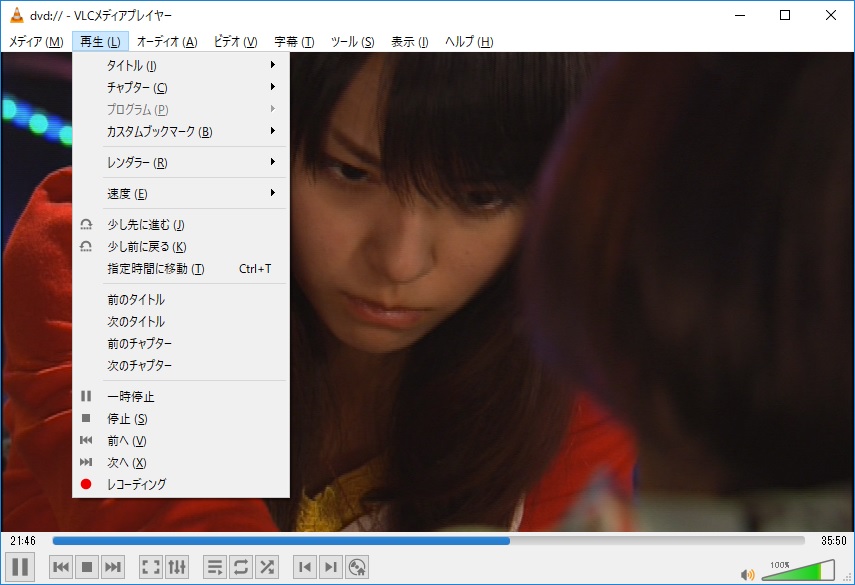Image resolution: width=855 pixels, height=585 pixels.
Task: Toggle fullscreen mode icon
Action: click(x=151, y=567)
